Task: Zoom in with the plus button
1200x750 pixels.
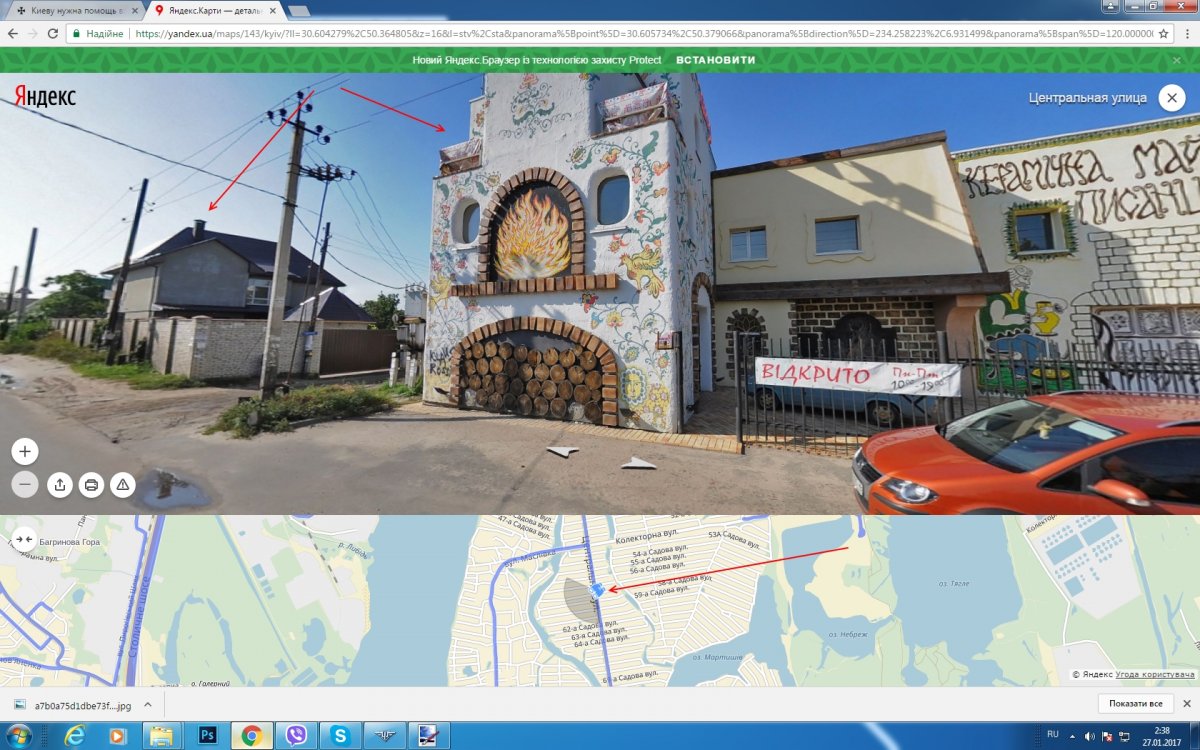Action: click(26, 451)
